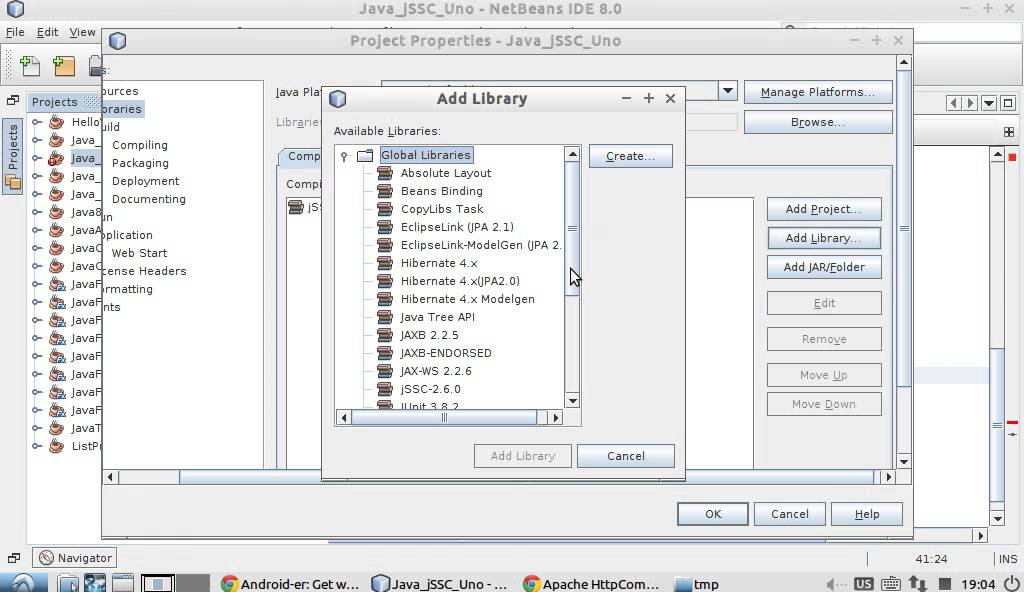Expand the Hello project node
The height and width of the screenshot is (592, 1024).
coord(37,122)
